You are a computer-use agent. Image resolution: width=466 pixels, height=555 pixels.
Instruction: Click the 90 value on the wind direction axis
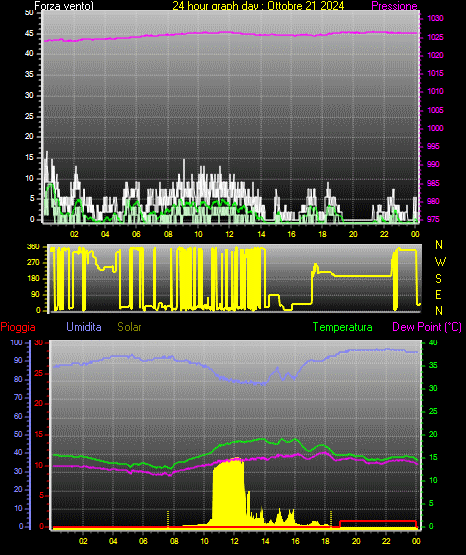[36, 294]
